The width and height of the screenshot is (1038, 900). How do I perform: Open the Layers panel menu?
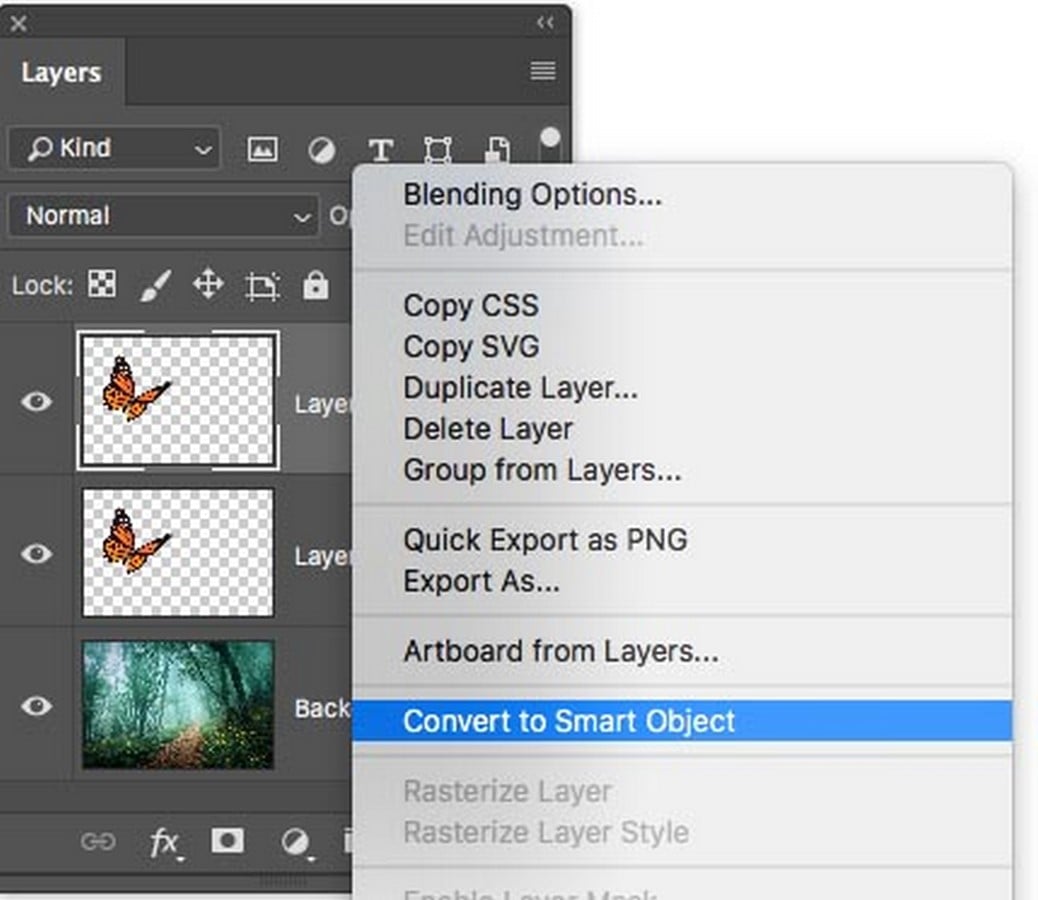point(543,71)
